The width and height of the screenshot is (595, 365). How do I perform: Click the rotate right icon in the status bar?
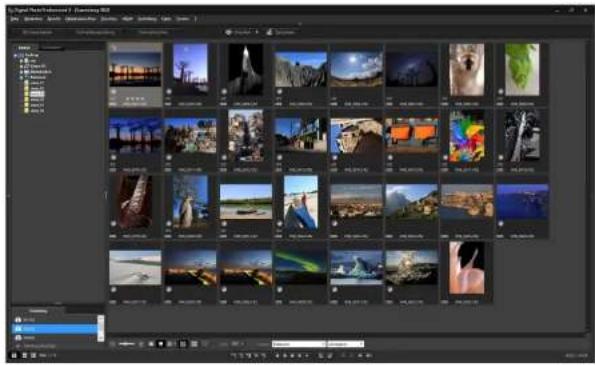(x=330, y=356)
